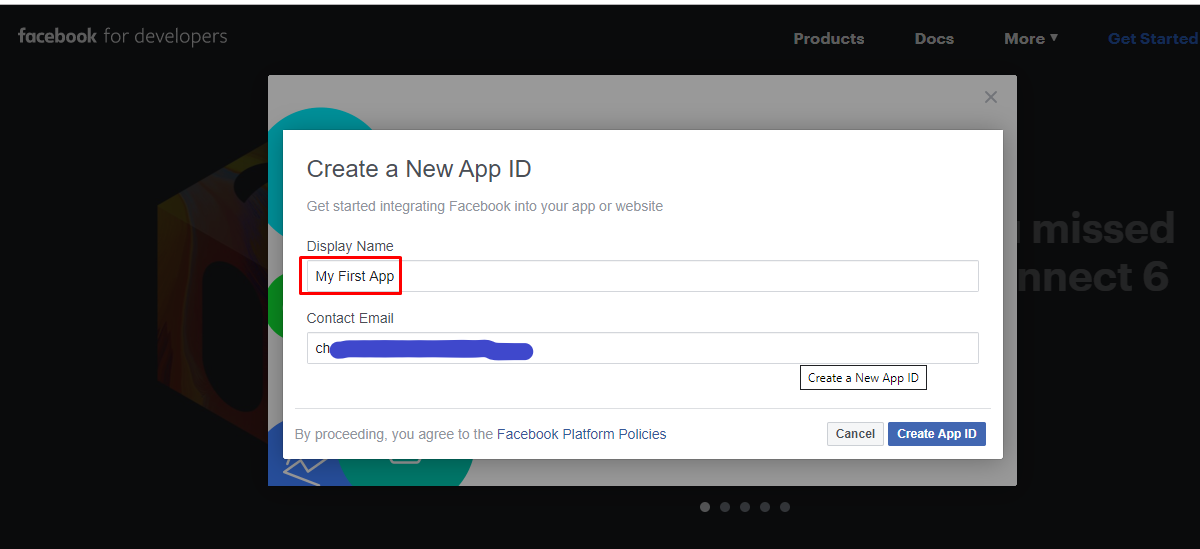Click the teal circle icon below the dialog
Viewport: 1200px width, 549px height.
pos(405,472)
